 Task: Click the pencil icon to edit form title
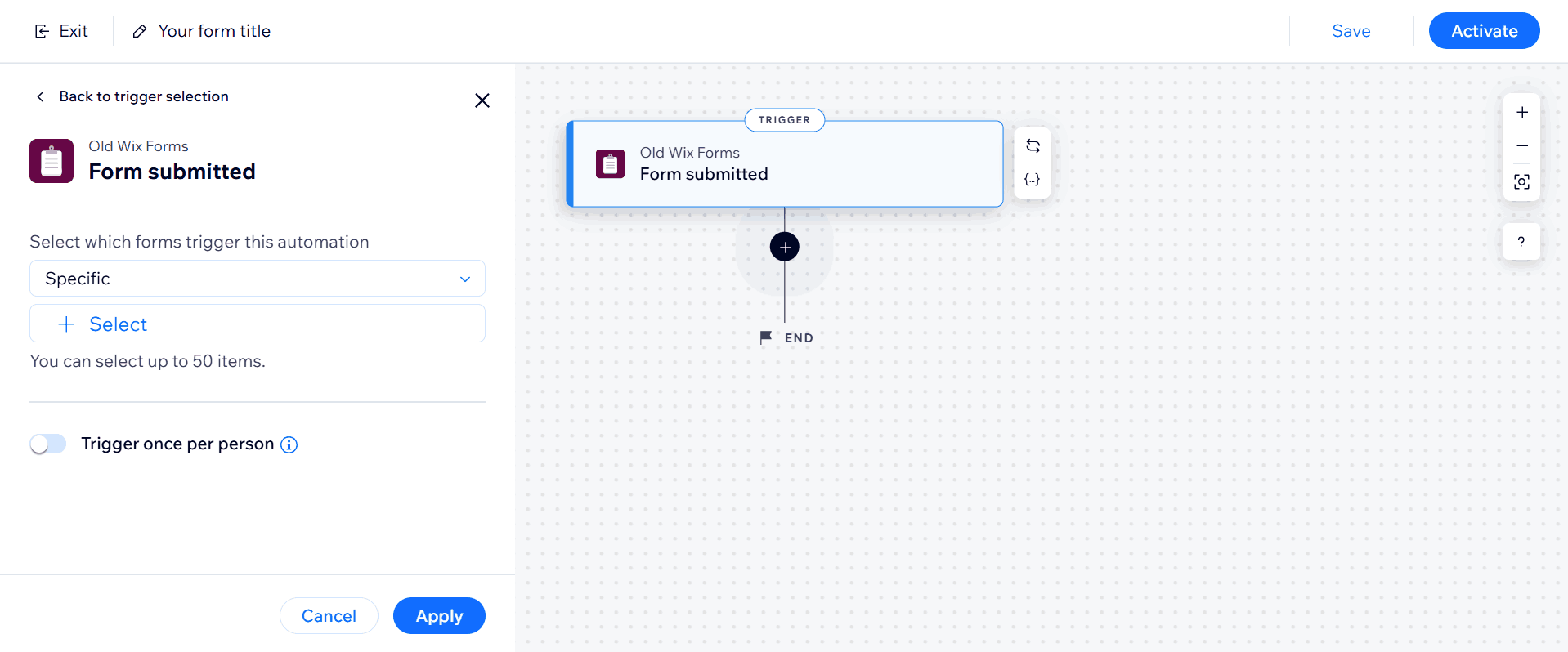tap(140, 31)
